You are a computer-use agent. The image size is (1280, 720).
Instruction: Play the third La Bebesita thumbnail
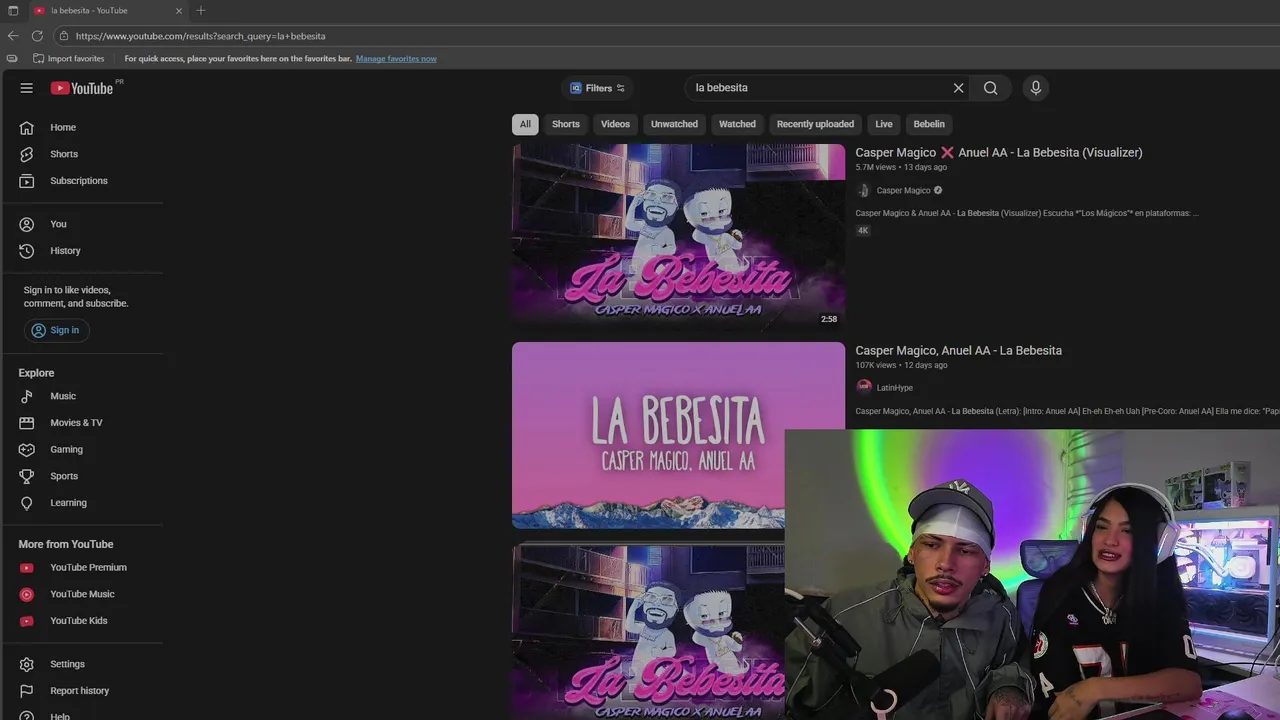tap(648, 632)
